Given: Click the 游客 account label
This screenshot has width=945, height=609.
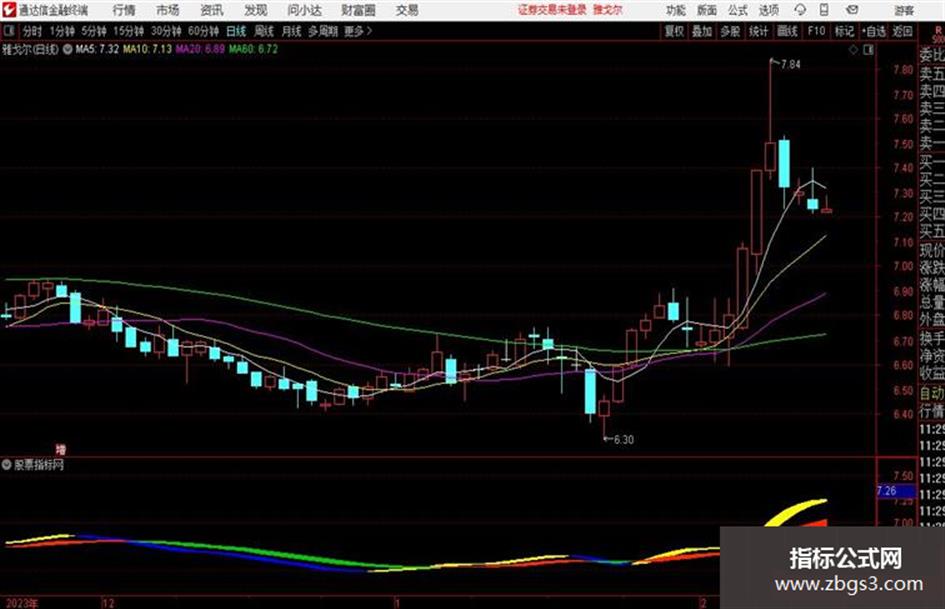Looking at the screenshot, I should 904,10.
